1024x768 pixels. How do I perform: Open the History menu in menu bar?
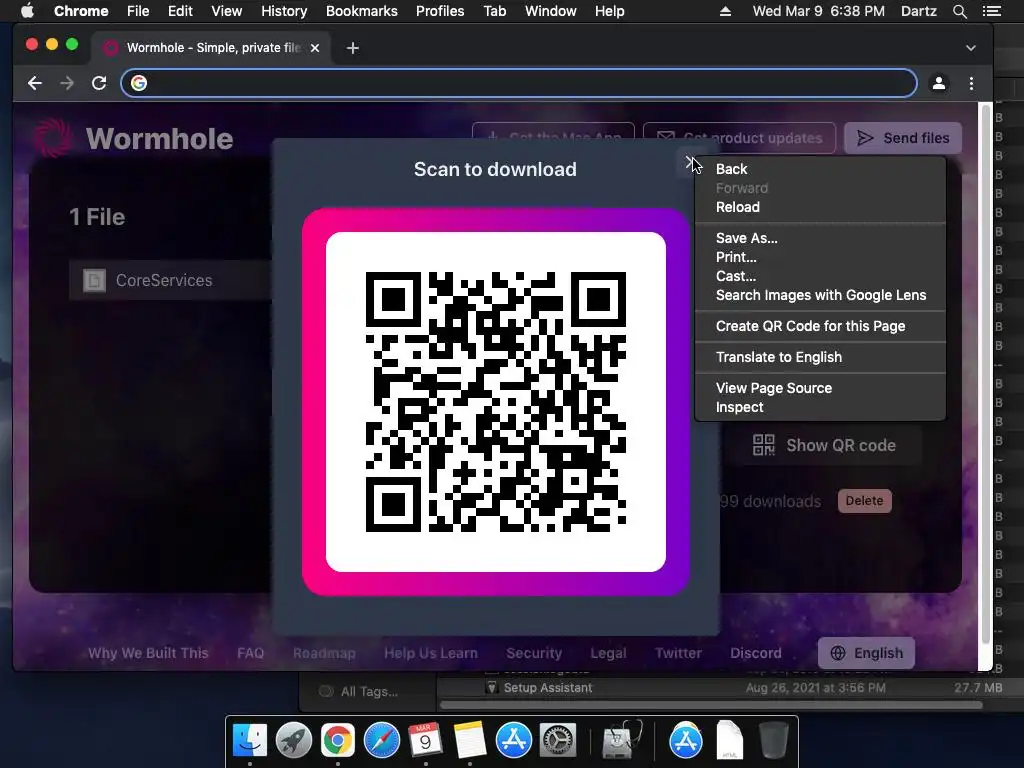tap(284, 11)
